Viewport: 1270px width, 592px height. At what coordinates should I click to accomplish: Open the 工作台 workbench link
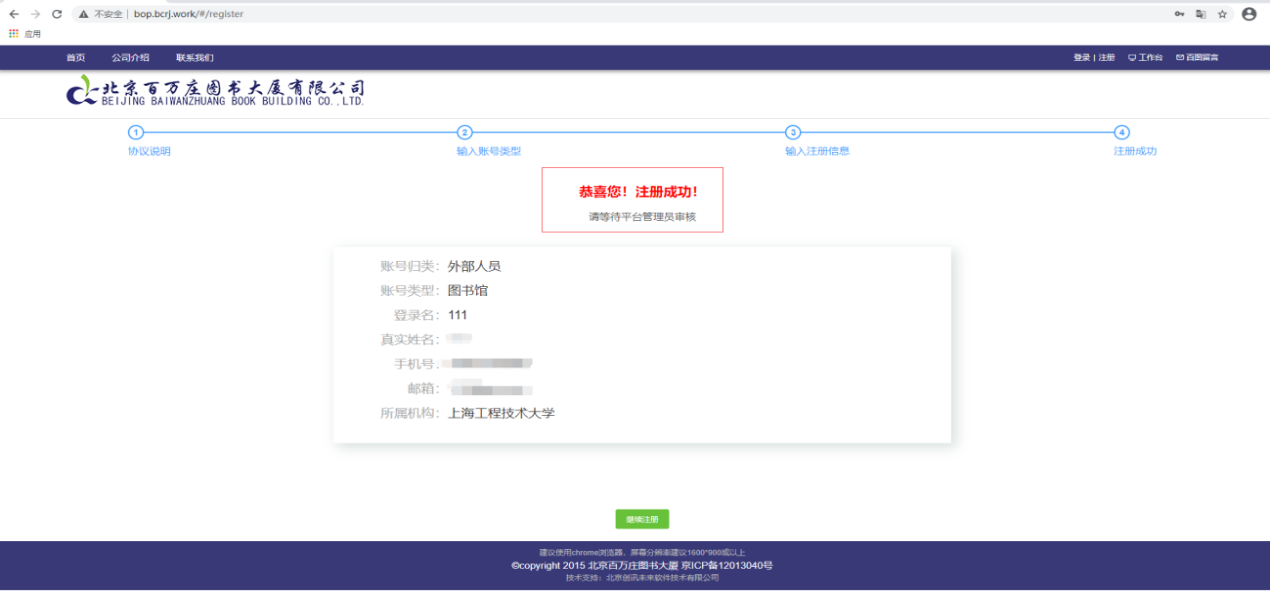coord(1146,58)
